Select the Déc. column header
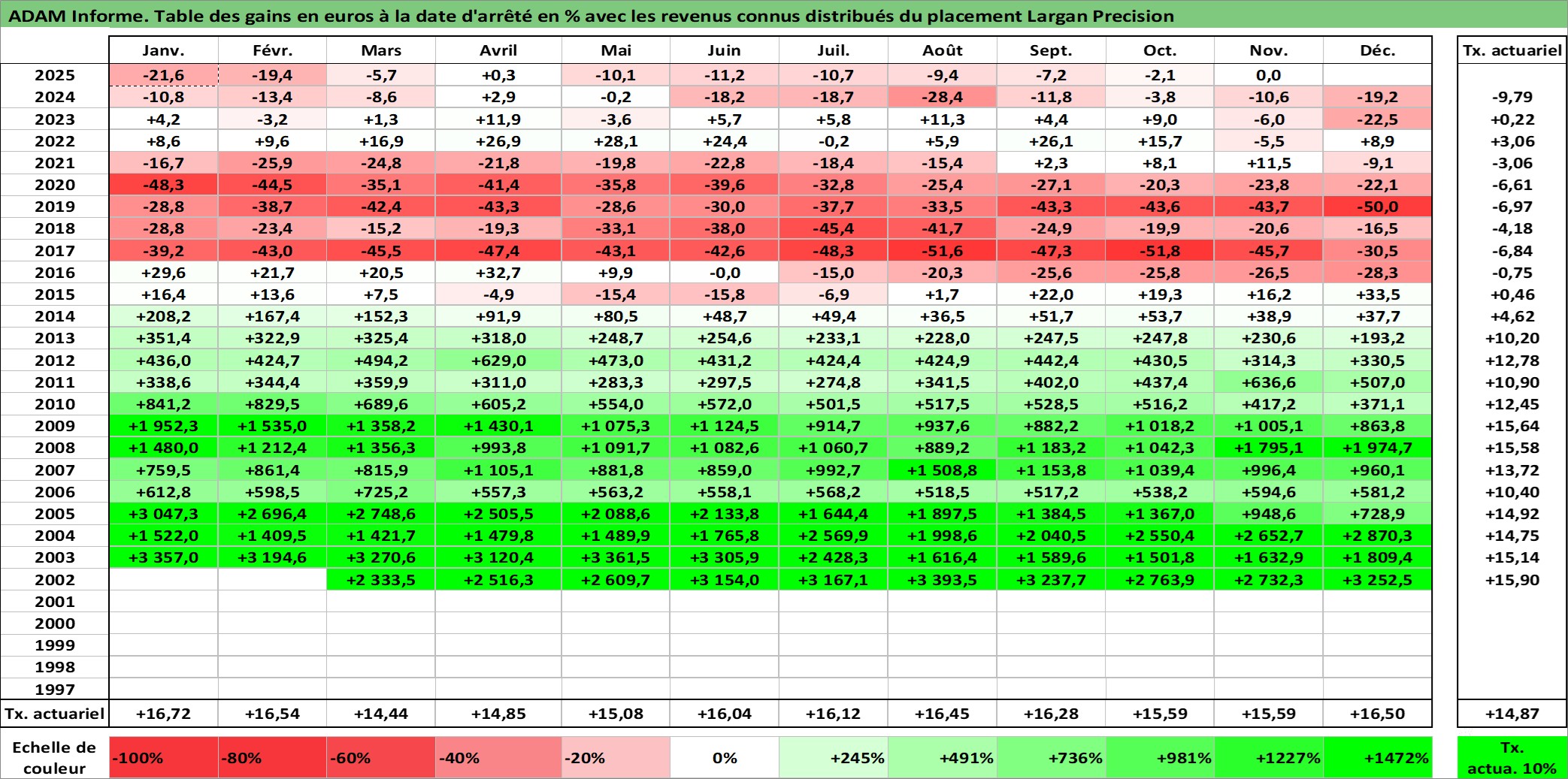The width and height of the screenshot is (1568, 779). [x=1377, y=50]
